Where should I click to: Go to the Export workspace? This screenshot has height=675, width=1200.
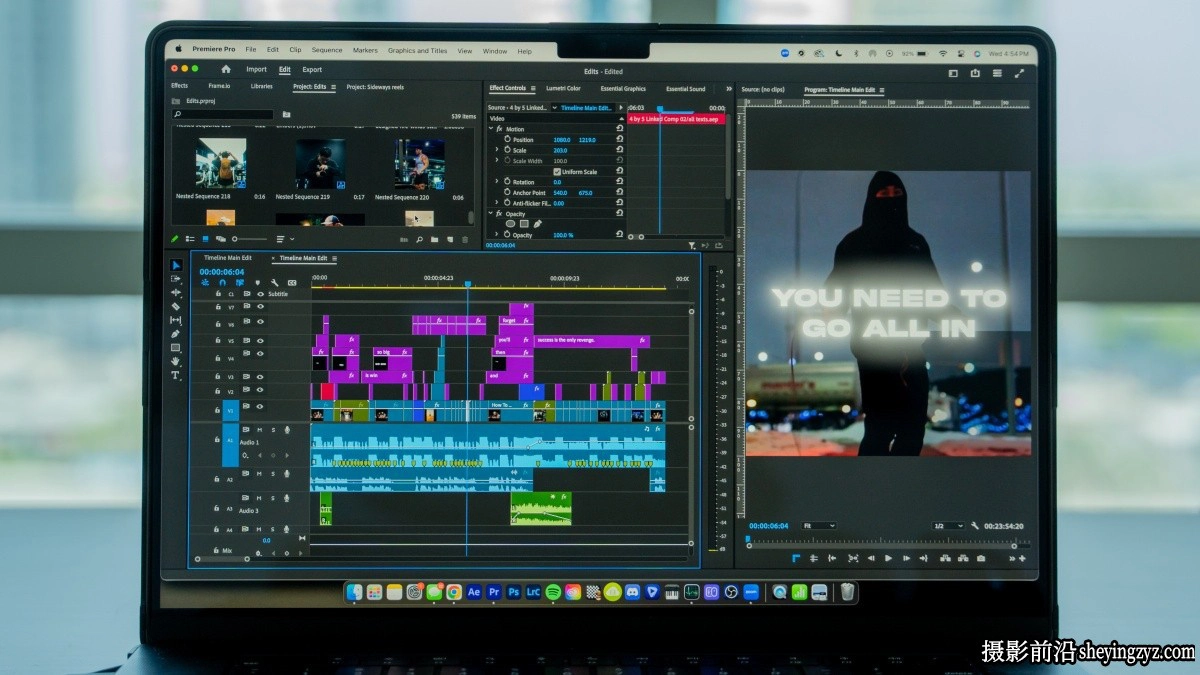pos(312,69)
